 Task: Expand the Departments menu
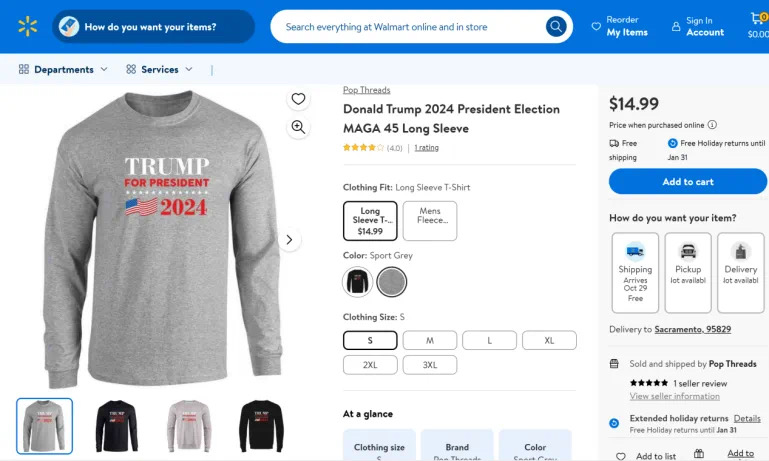coord(63,70)
